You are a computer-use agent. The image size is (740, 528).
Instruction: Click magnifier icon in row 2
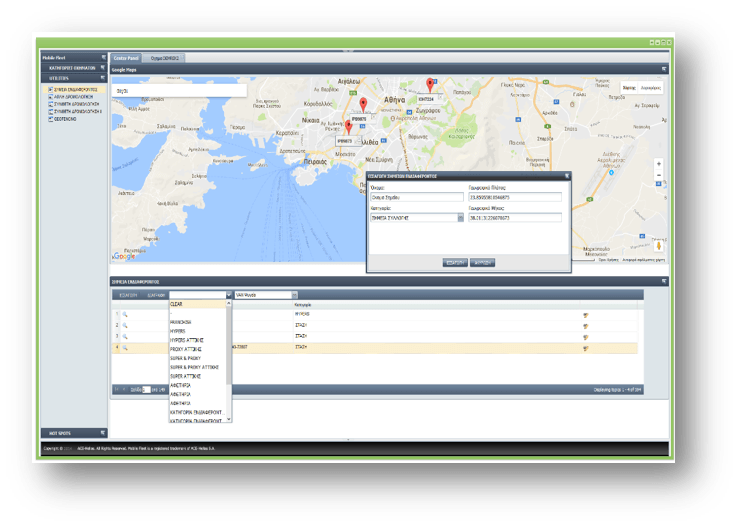click(x=125, y=325)
